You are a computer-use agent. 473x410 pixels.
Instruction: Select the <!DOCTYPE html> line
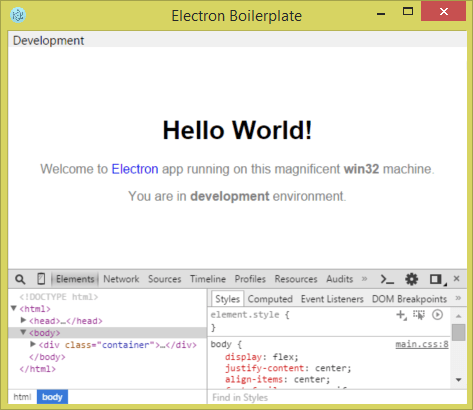(59, 297)
